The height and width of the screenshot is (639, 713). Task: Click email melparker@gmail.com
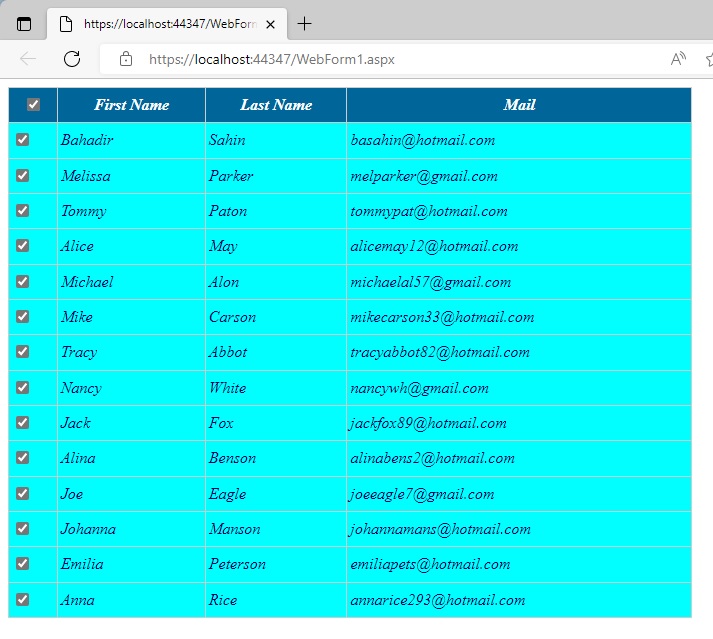(x=424, y=177)
